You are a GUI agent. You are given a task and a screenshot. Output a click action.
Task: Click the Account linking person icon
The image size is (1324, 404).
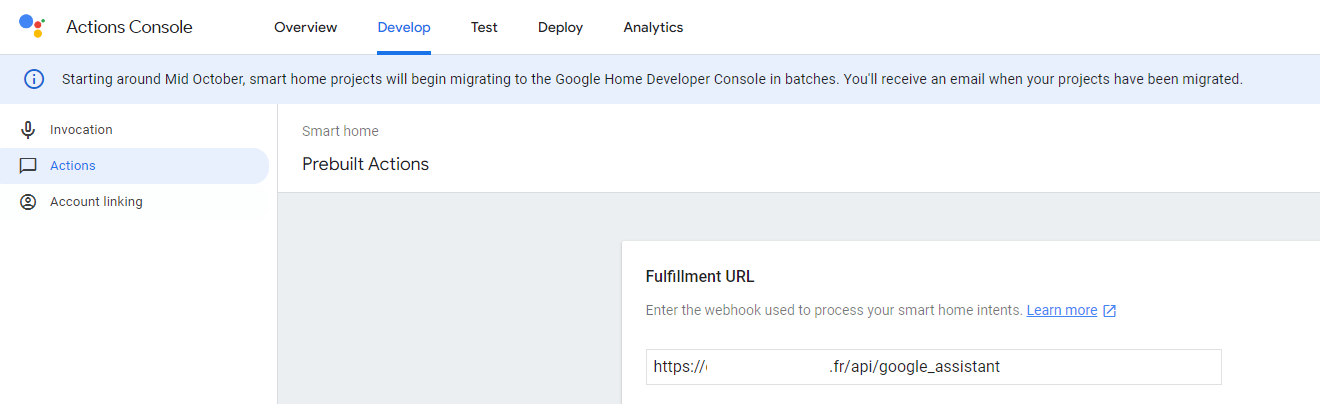click(x=28, y=202)
